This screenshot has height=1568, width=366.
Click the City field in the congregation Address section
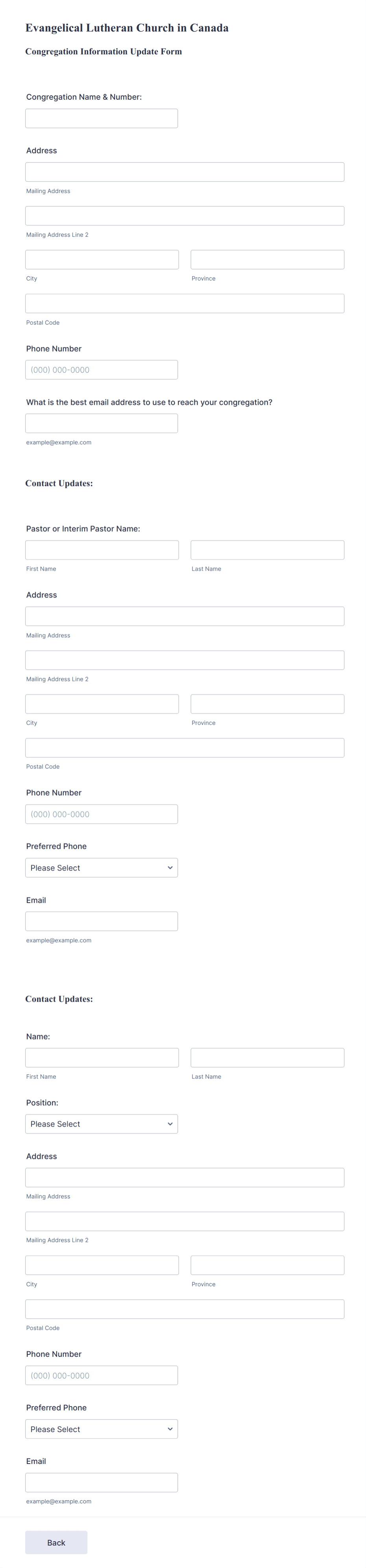click(x=101, y=259)
